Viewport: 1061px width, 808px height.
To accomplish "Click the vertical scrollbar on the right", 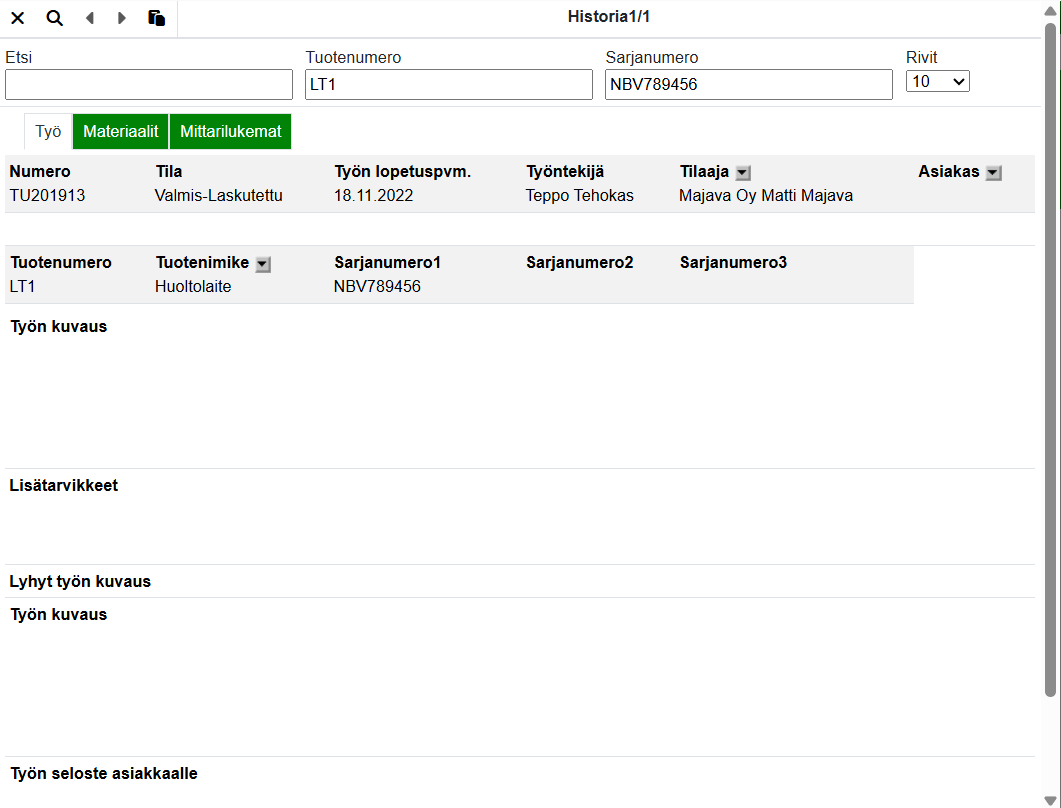I will tap(1050, 360).
